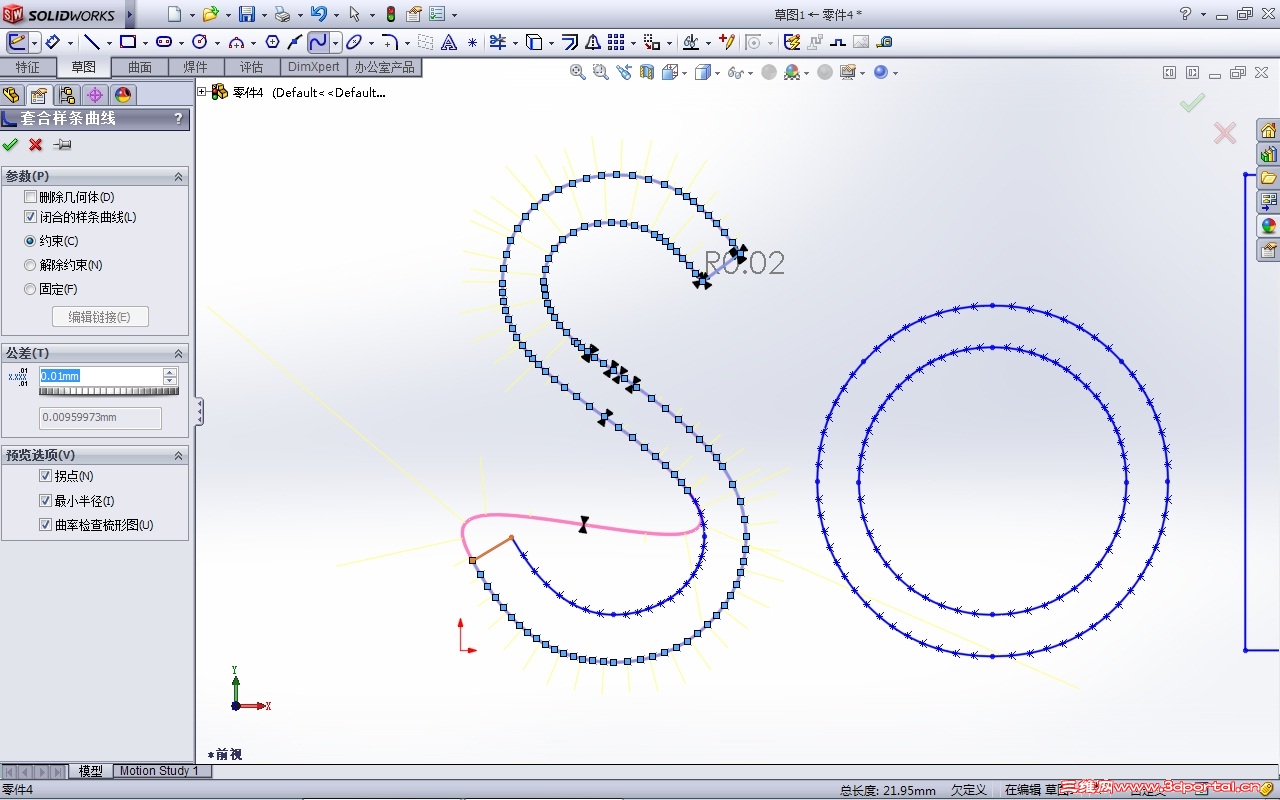This screenshot has height=800, width=1280.
Task: Select the Ellipse sketch tool
Action: tap(353, 42)
